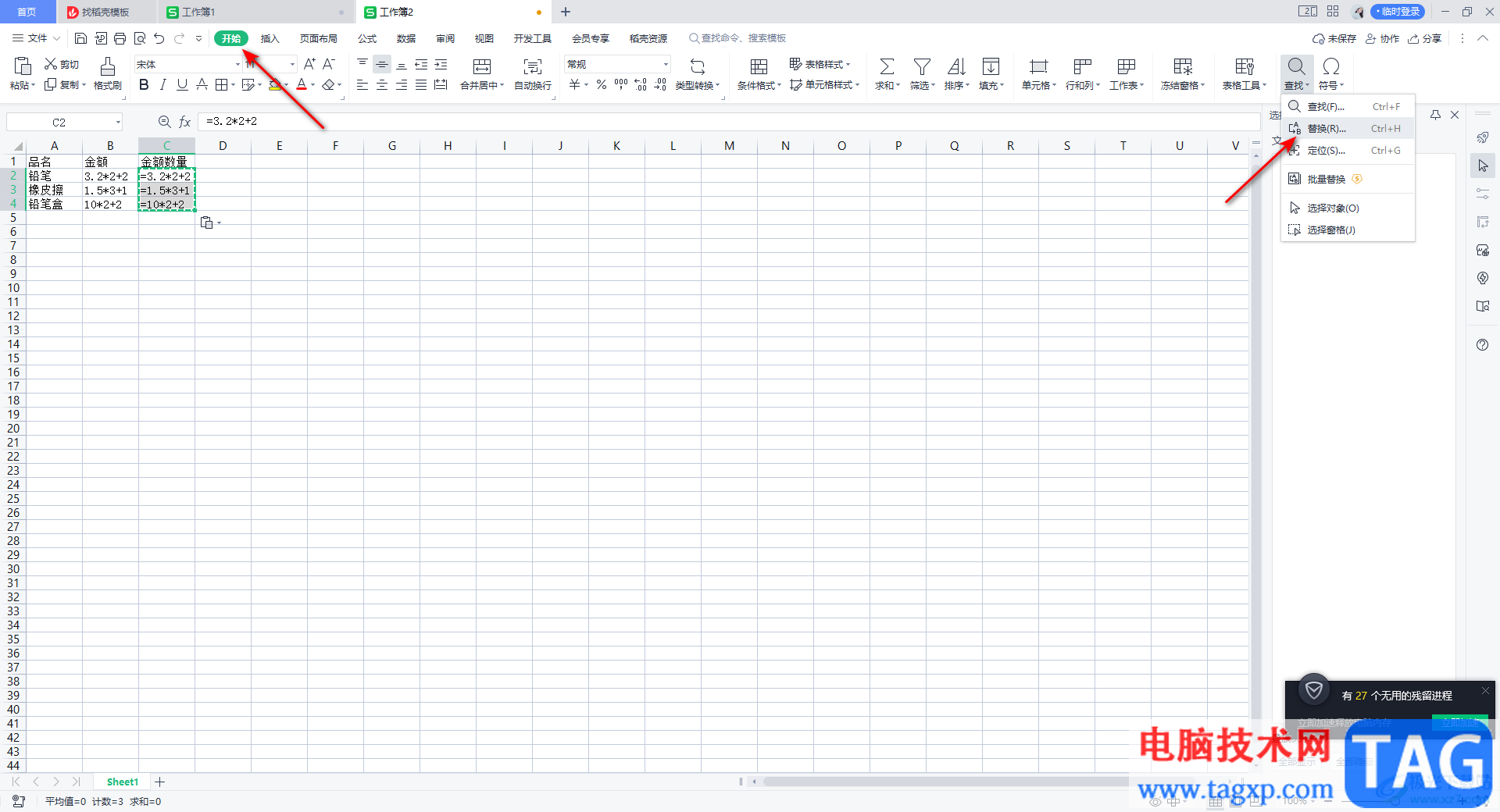
Task: Click the Save icon in quick toolbar
Action: point(80,38)
